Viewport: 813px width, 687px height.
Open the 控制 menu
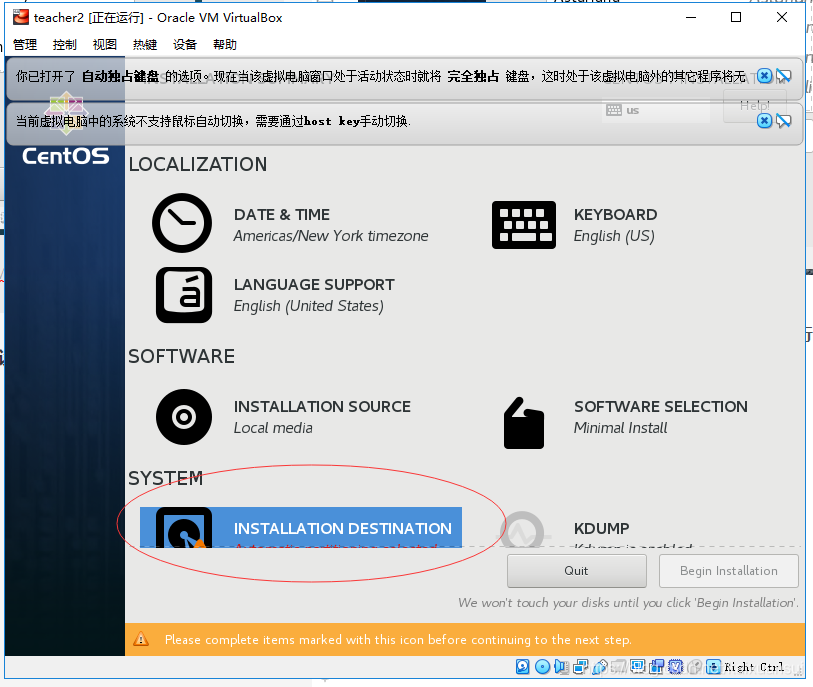65,45
